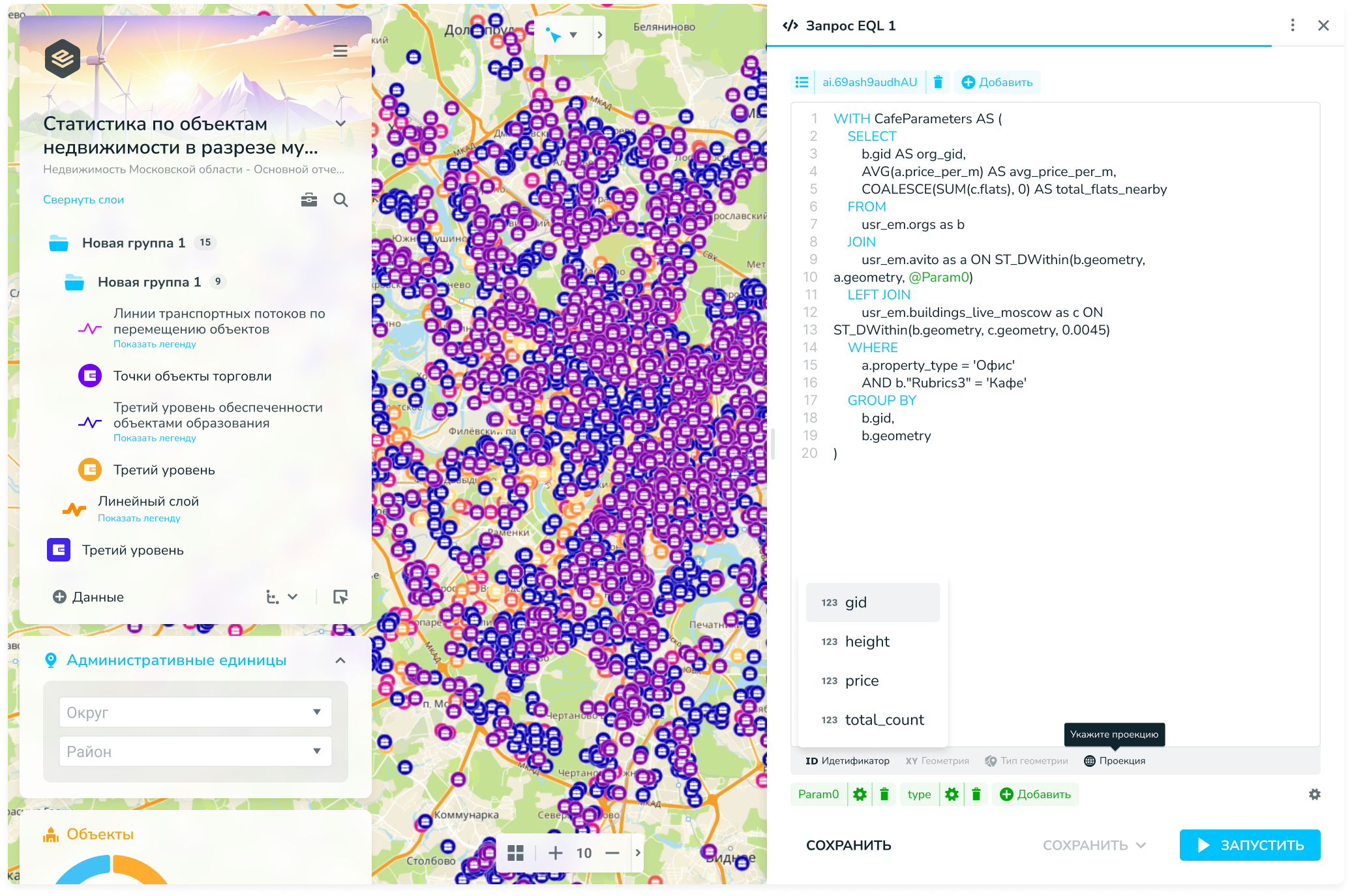This screenshot has width=1352, height=896.
Task: Open the query settings gear icon
Action: coord(1315,794)
